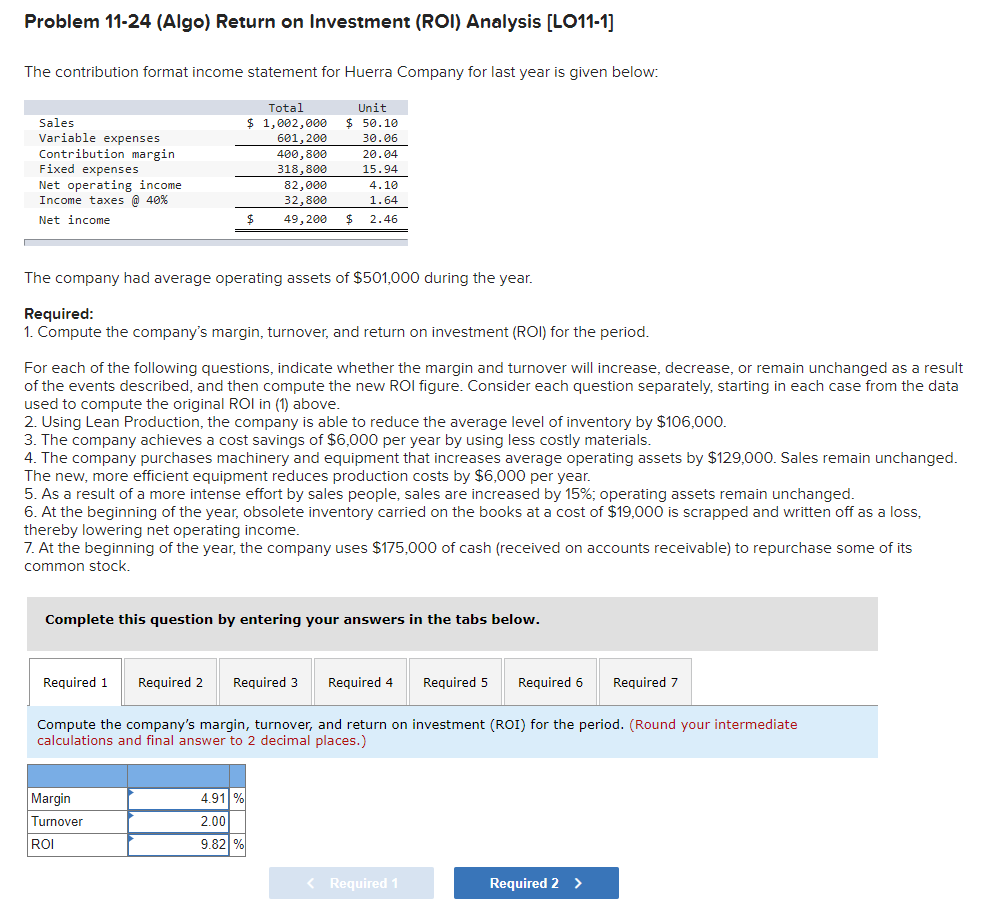The width and height of the screenshot is (1007, 913).
Task: Click the forward chevron on the Required 2 button
Action: point(577,883)
